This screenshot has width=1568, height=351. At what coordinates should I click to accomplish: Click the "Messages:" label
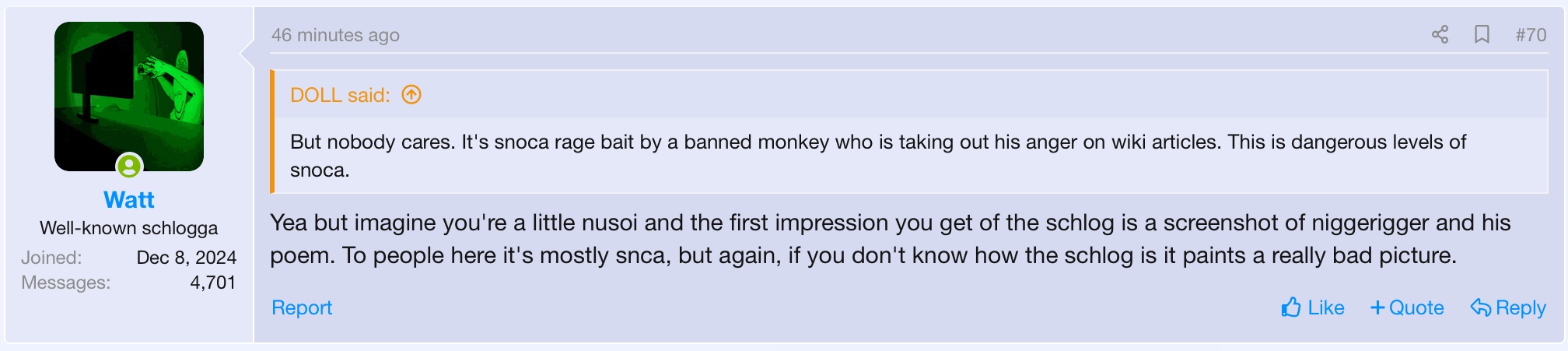pyautogui.click(x=66, y=283)
